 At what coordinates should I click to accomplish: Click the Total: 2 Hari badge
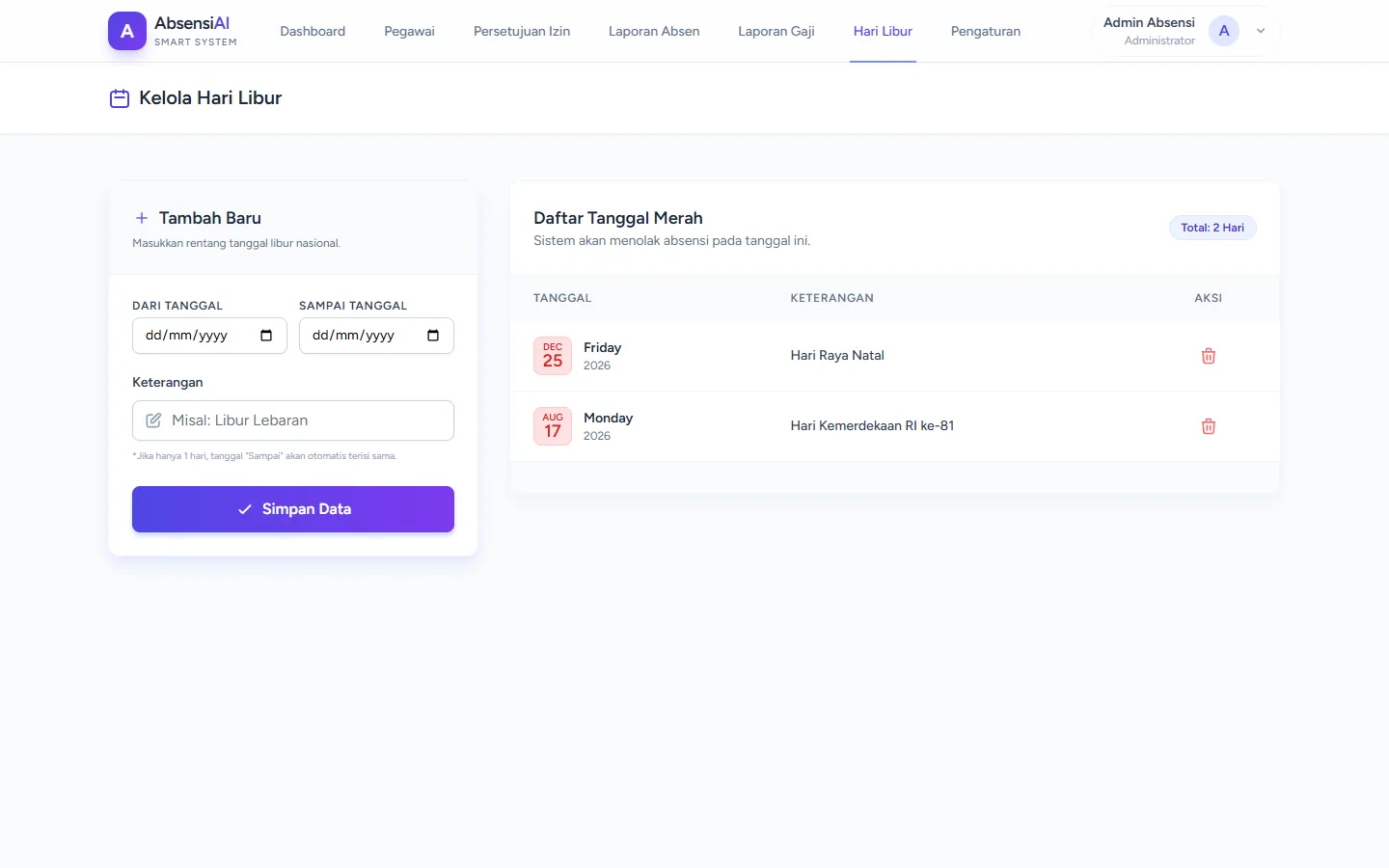[1212, 228]
